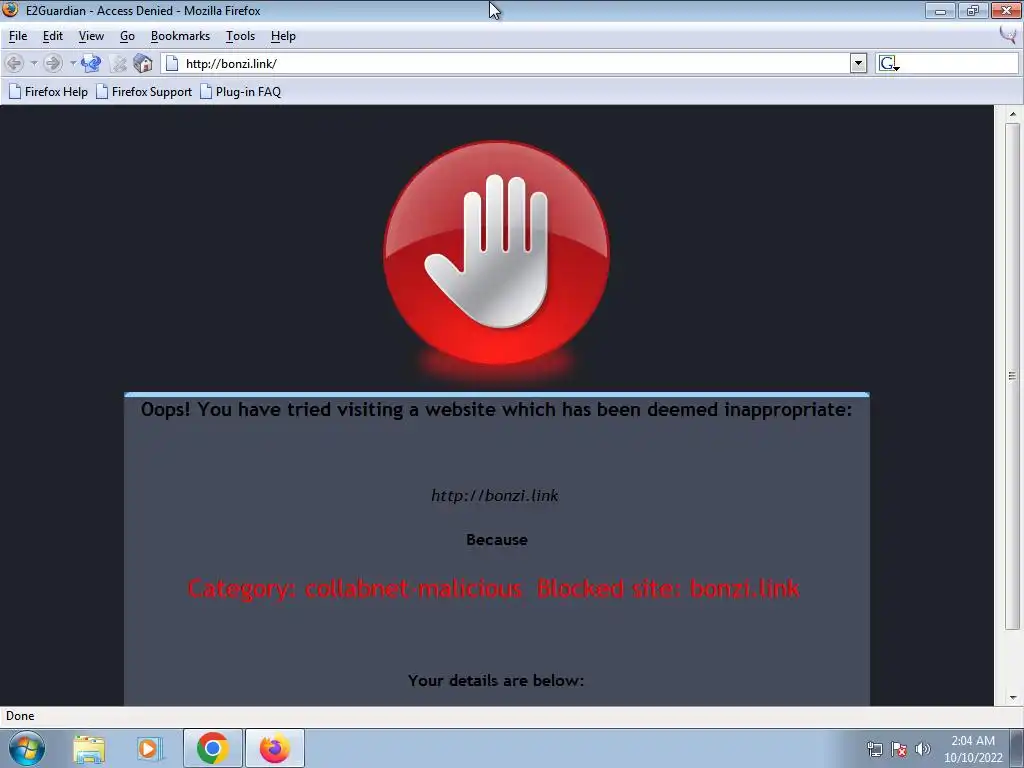Click the Firefox taskbar button

click(x=275, y=748)
